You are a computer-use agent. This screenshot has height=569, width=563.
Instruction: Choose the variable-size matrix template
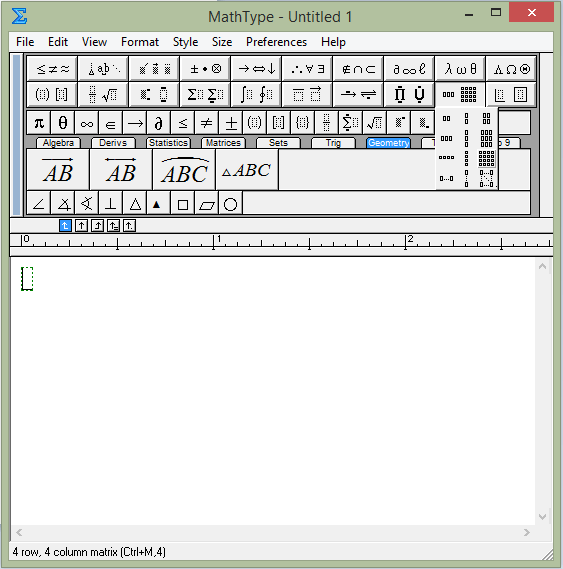click(486, 178)
